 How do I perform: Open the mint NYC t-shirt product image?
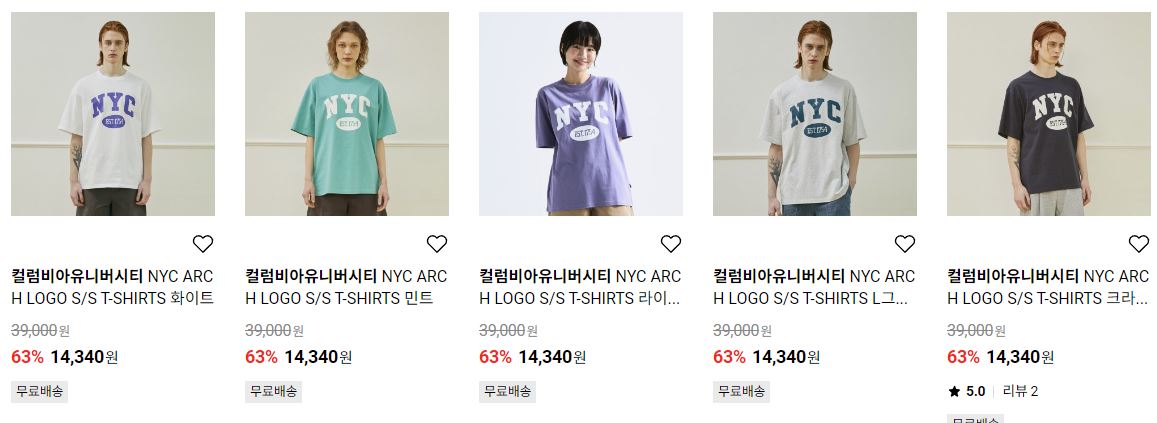point(347,114)
